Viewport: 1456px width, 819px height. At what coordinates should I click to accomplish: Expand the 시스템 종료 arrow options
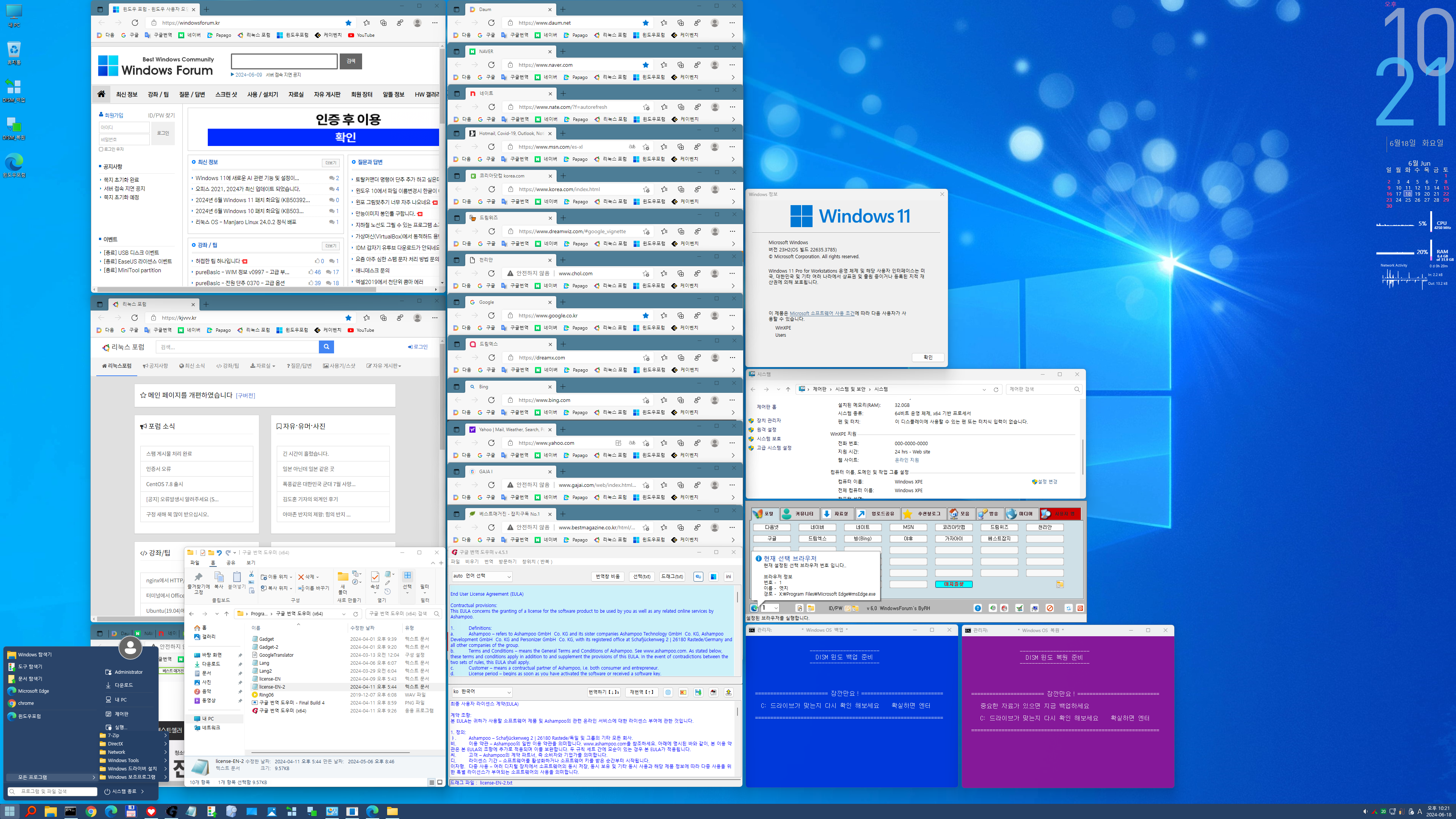pos(143,791)
